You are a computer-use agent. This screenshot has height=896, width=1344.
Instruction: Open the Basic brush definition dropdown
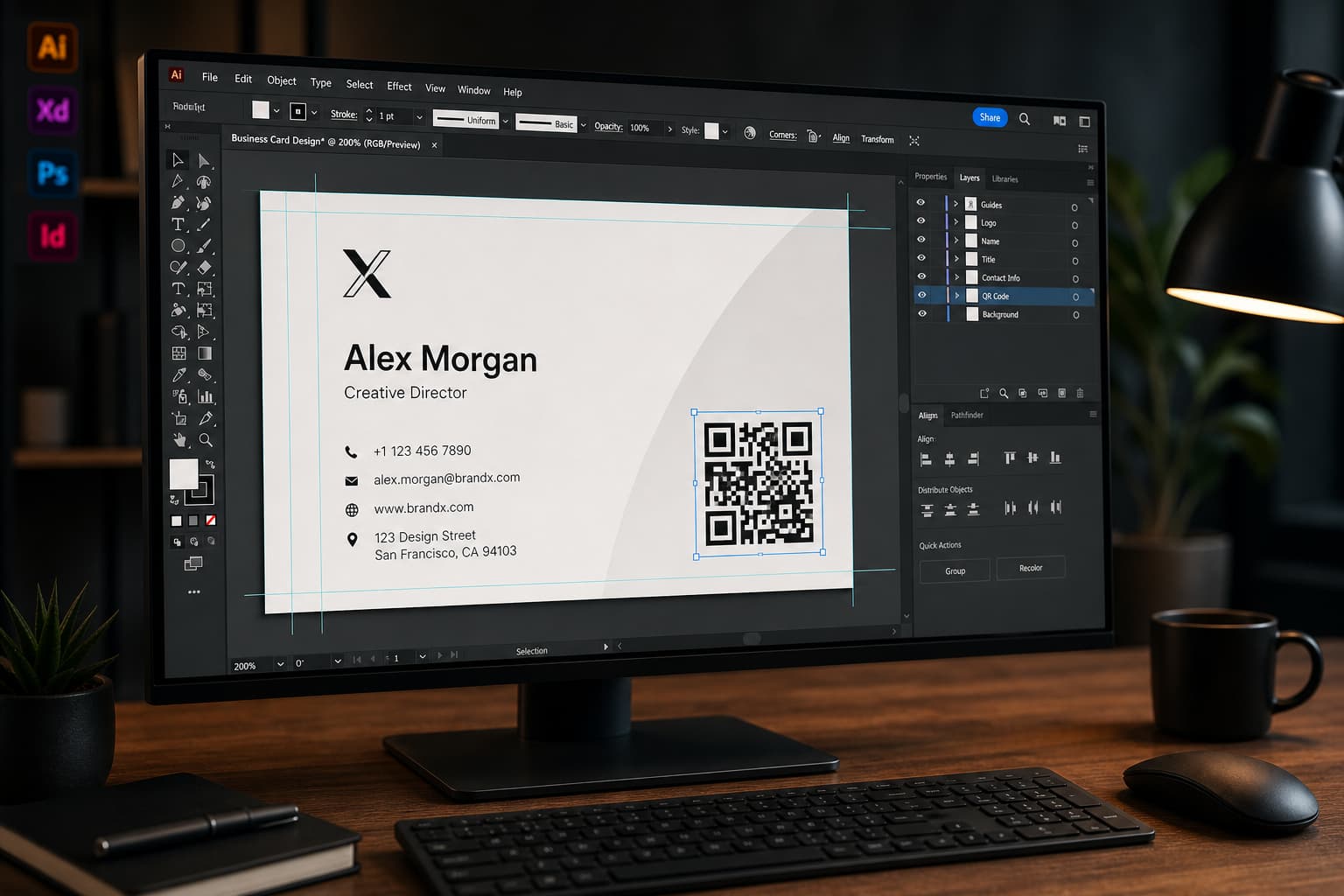pos(584,125)
